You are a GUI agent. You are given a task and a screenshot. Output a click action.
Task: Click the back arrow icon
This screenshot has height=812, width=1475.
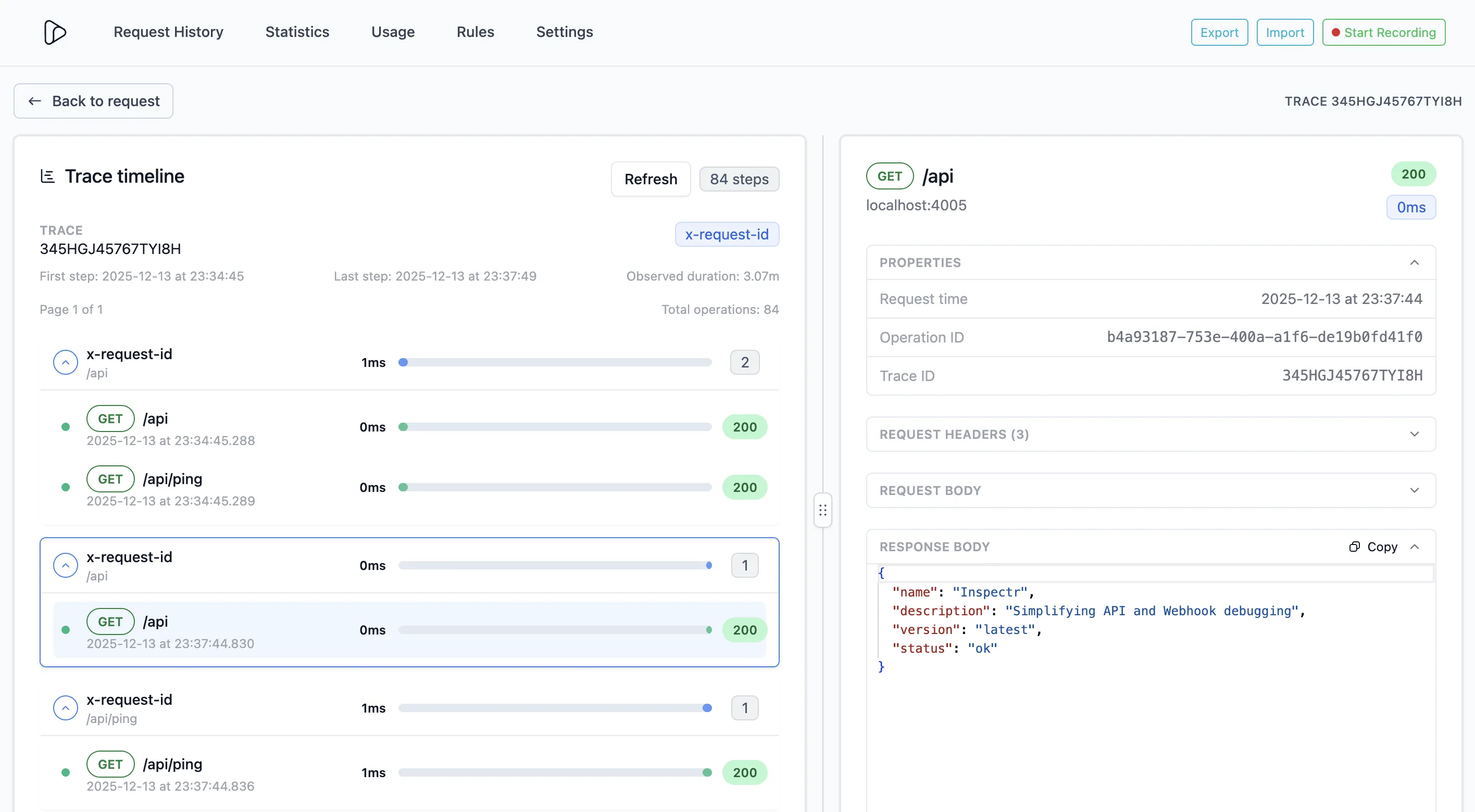(x=35, y=102)
